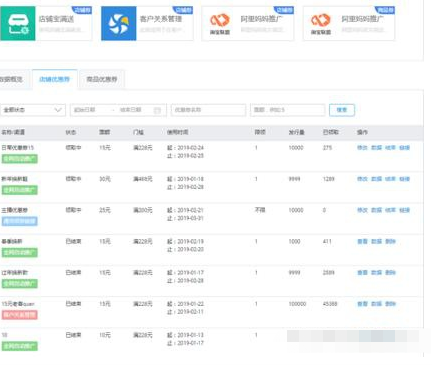Click the green tag under 日常优惠券15
Screen dimensions: 432x365
click(20, 159)
